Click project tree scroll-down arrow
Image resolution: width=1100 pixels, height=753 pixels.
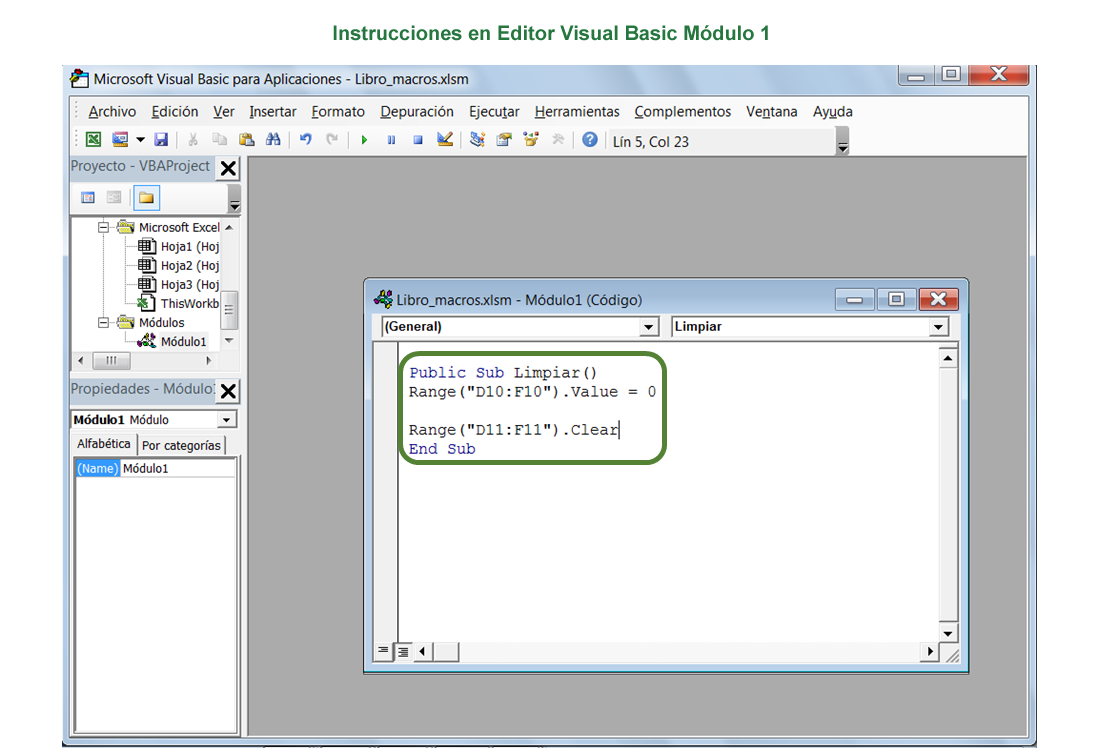pyautogui.click(x=229, y=340)
